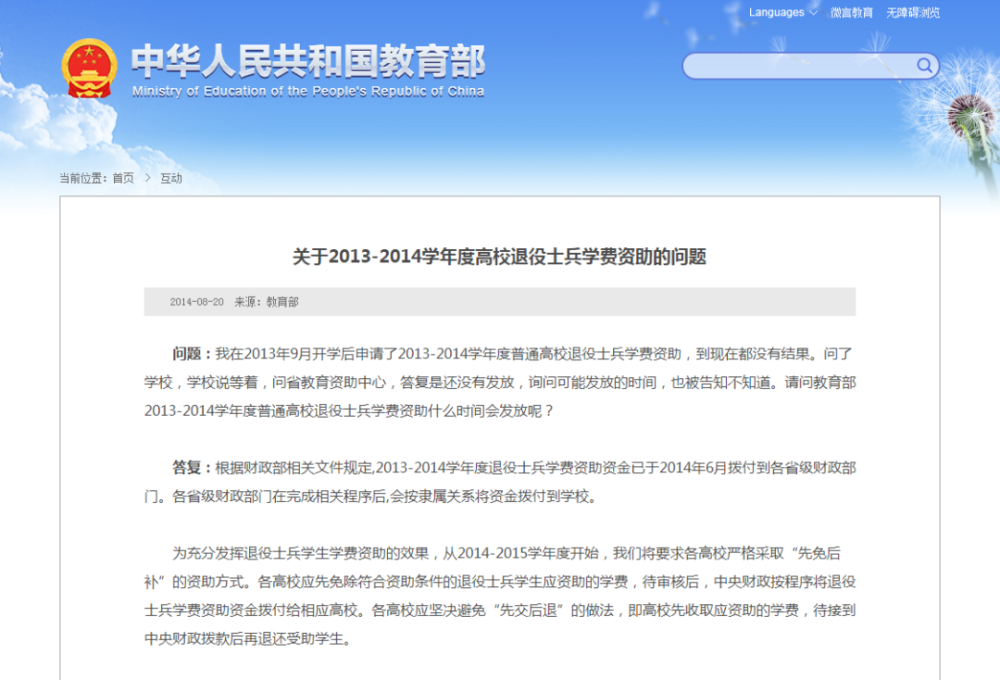Image resolution: width=1000 pixels, height=680 pixels.
Task: Click the breadcrumb arrow separator
Action: [x=147, y=178]
